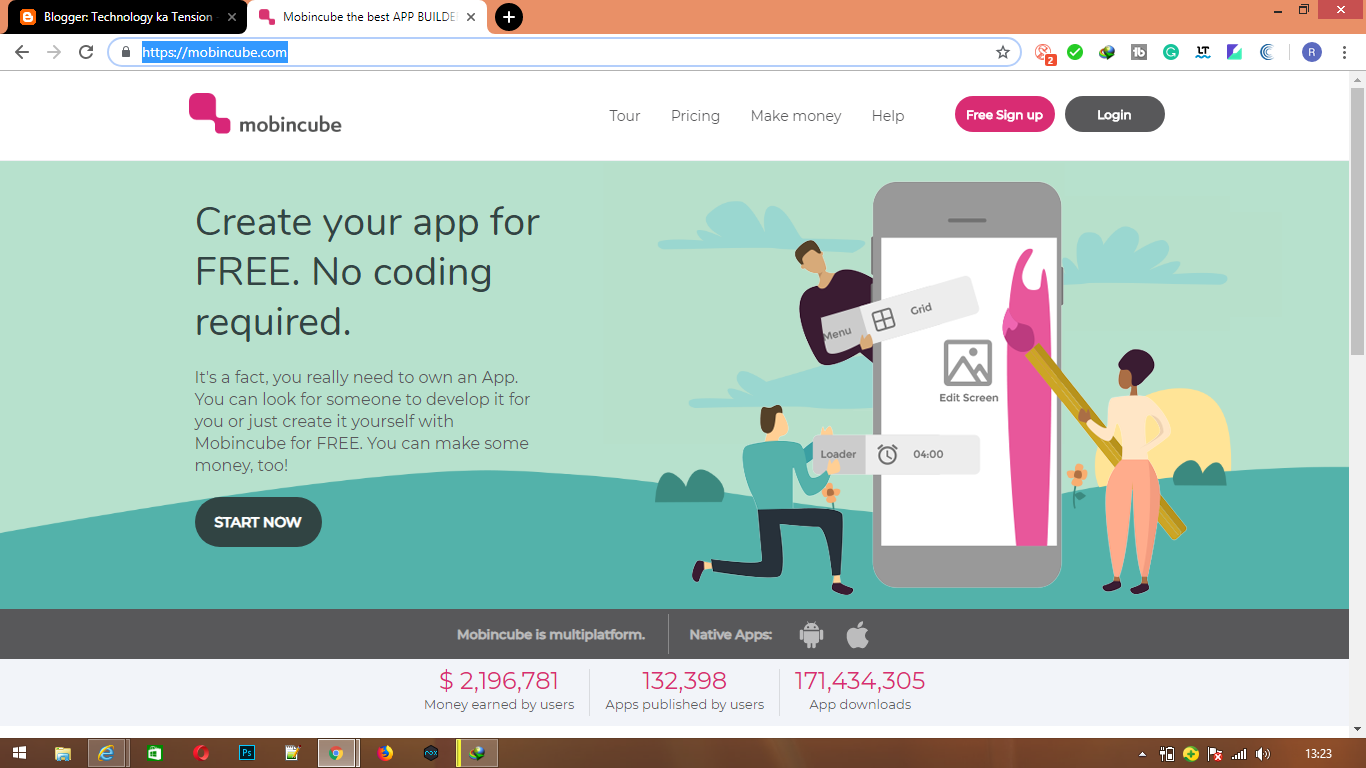Go to Make money page

[796, 116]
